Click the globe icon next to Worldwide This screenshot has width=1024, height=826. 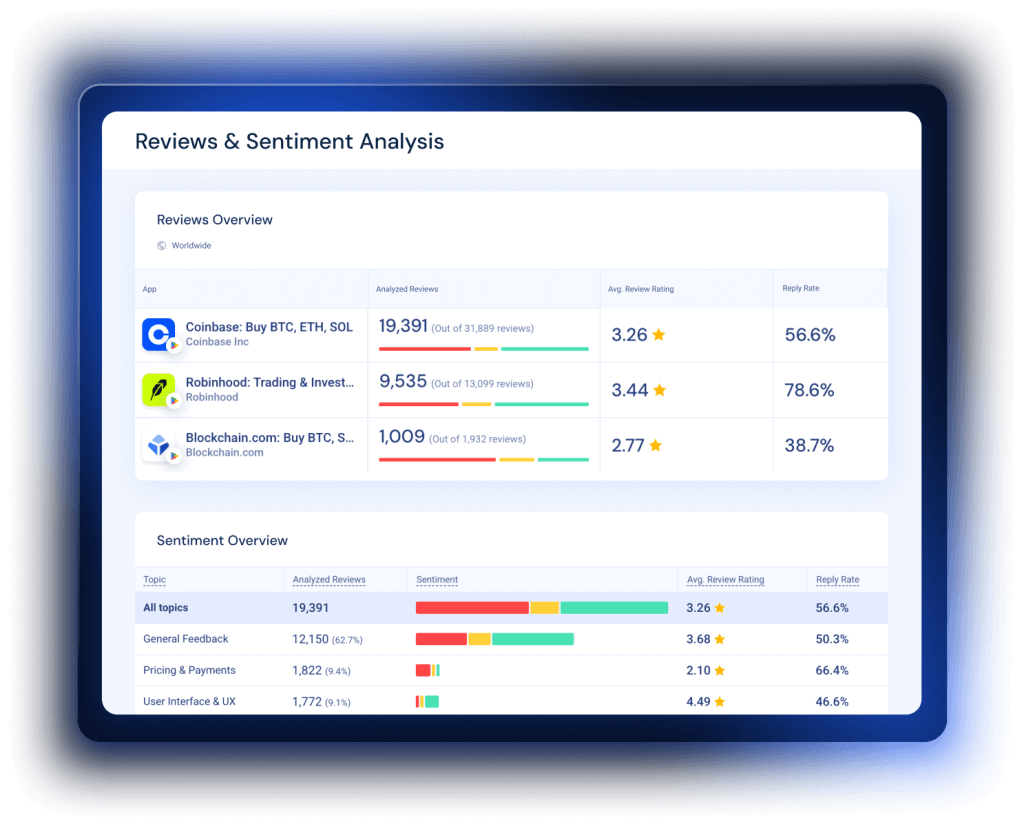pos(161,245)
